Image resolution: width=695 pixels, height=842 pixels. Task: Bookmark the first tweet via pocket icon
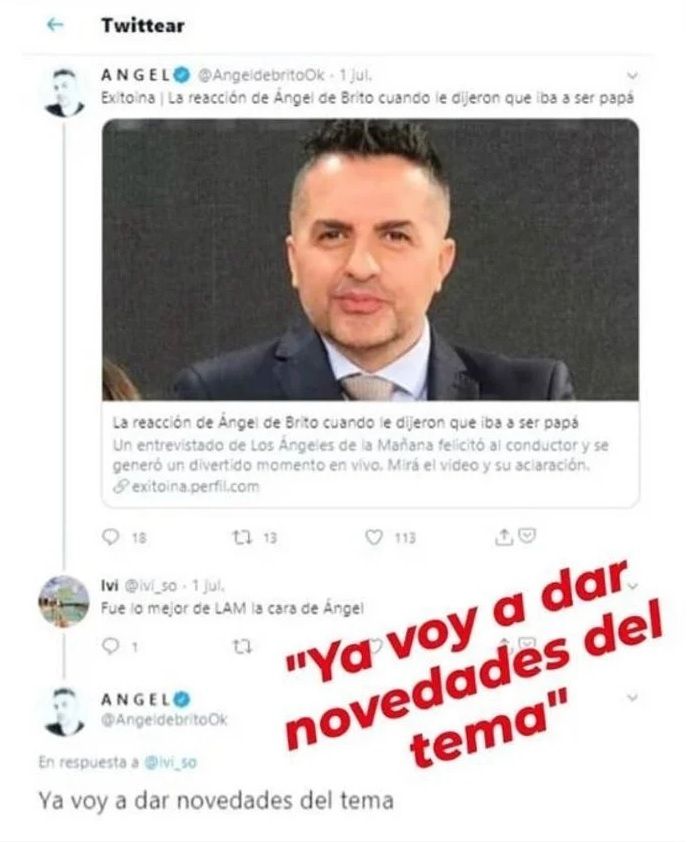[x=527, y=536]
